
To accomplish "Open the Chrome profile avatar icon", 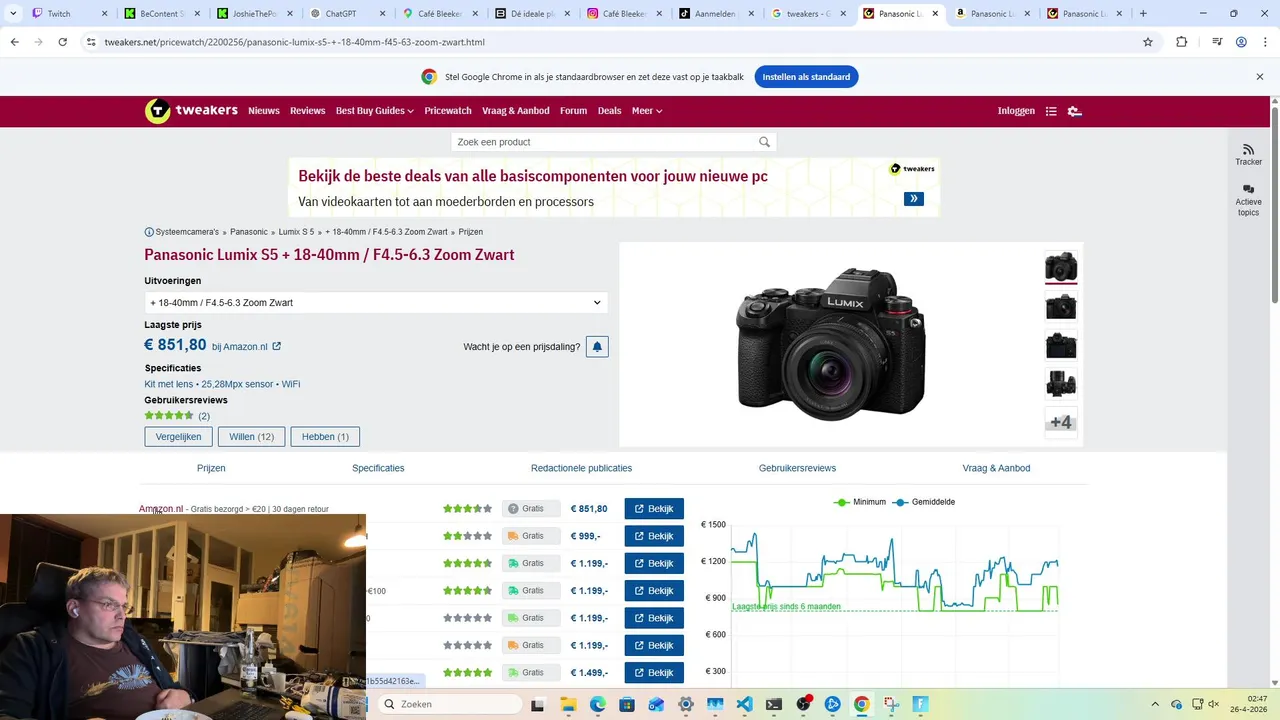I will (x=1241, y=42).
